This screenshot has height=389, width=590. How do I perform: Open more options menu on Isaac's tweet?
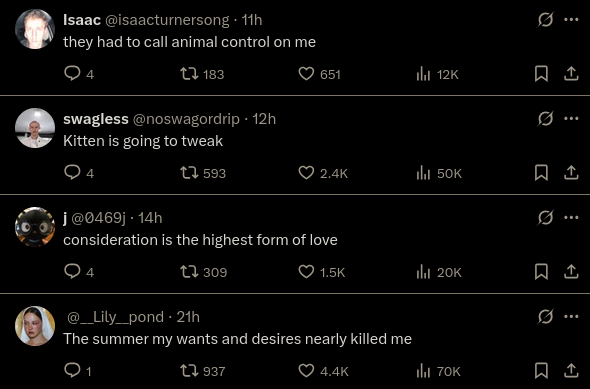571,20
